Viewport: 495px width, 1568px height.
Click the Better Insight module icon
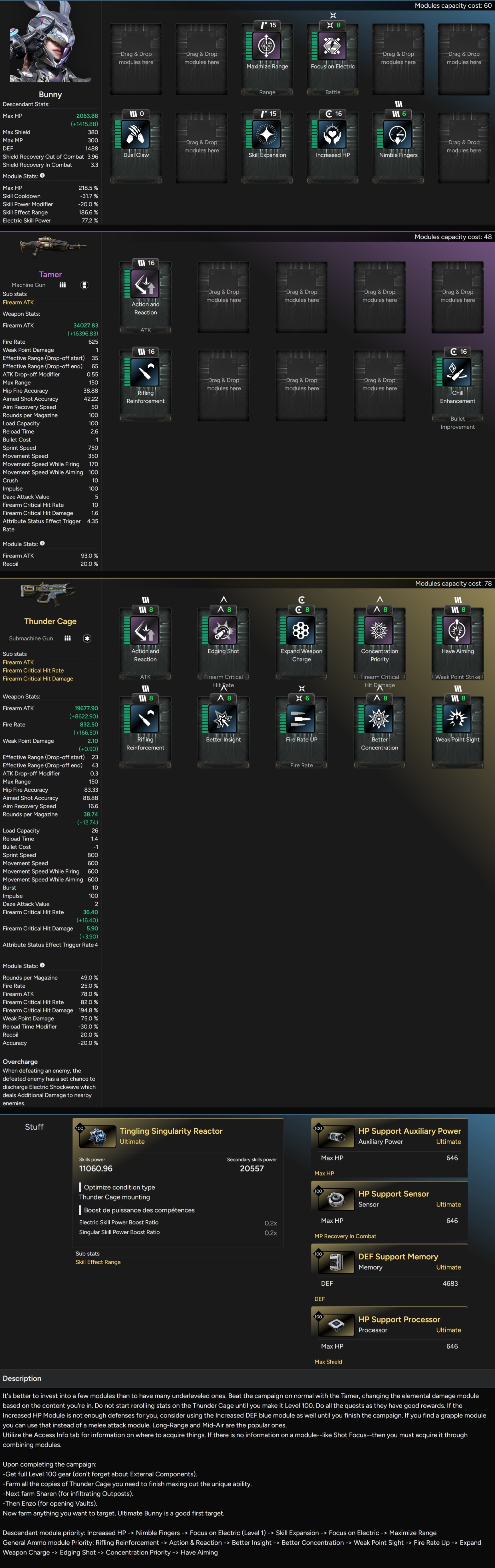click(x=224, y=719)
